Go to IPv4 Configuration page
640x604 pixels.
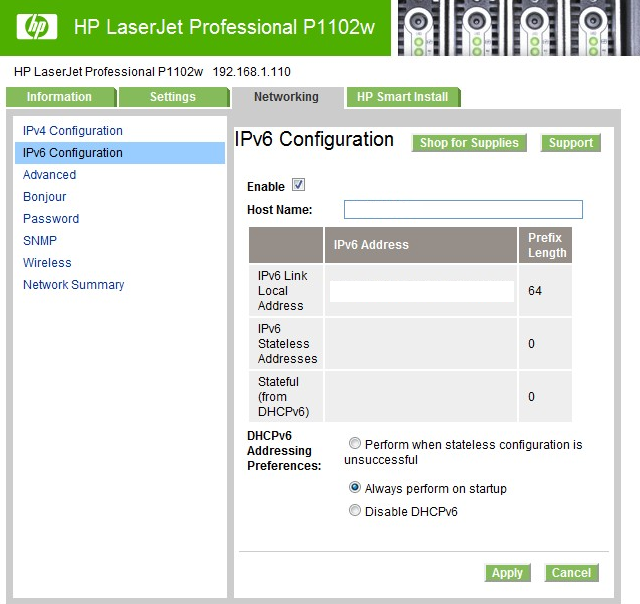click(73, 131)
